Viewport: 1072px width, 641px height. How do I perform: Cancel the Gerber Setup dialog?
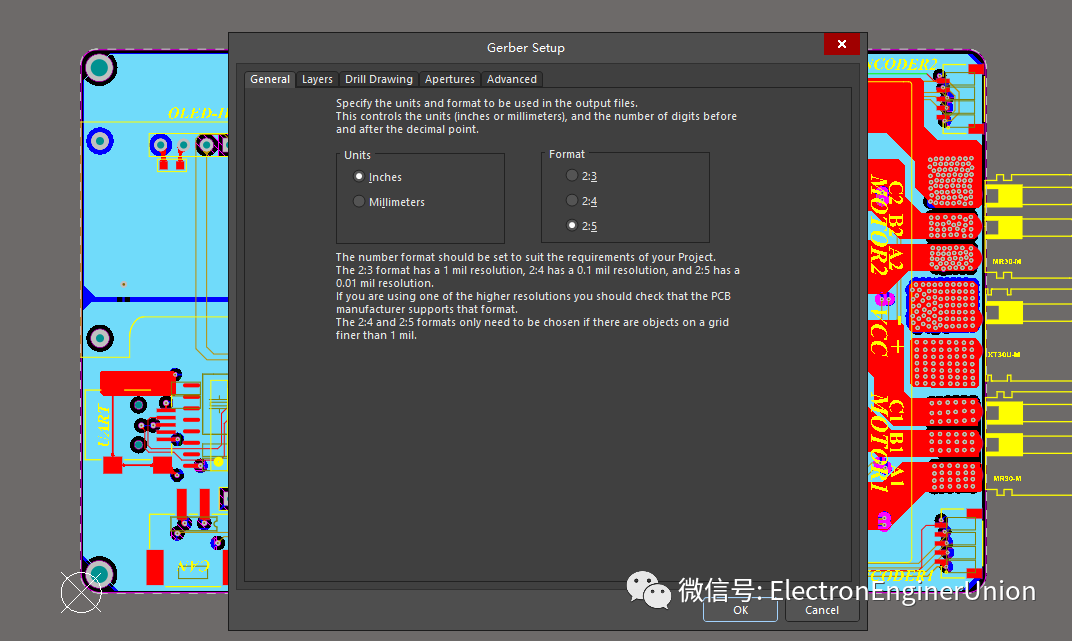tap(822, 609)
